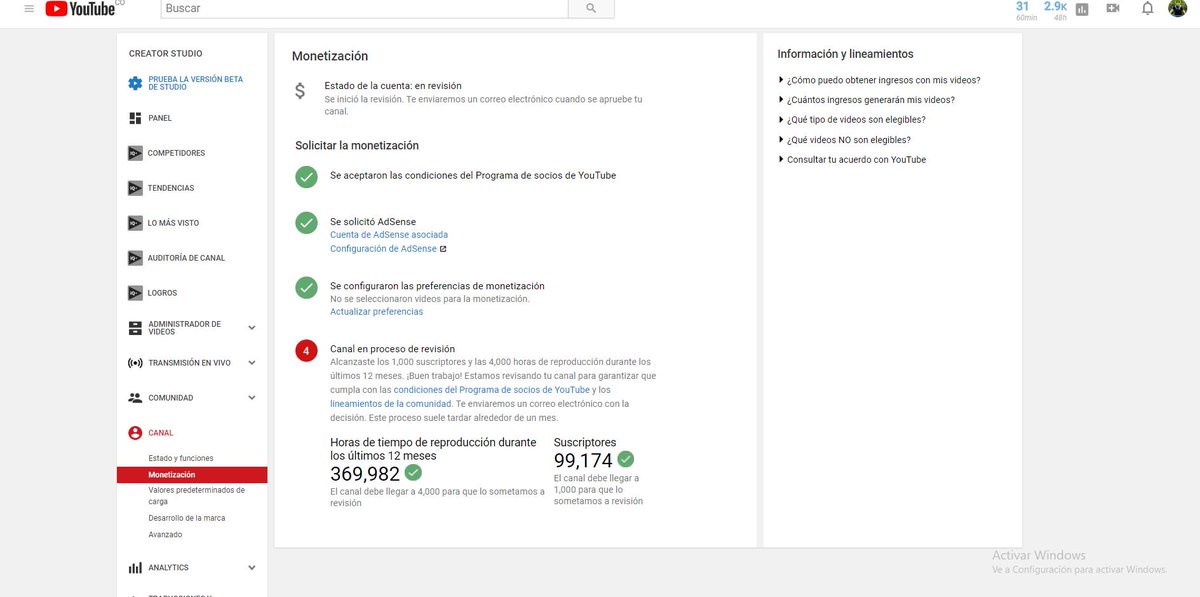Screen dimensions: 1200x597
Task: Click the dollar sign account status icon
Action: pyautogui.click(x=300, y=91)
